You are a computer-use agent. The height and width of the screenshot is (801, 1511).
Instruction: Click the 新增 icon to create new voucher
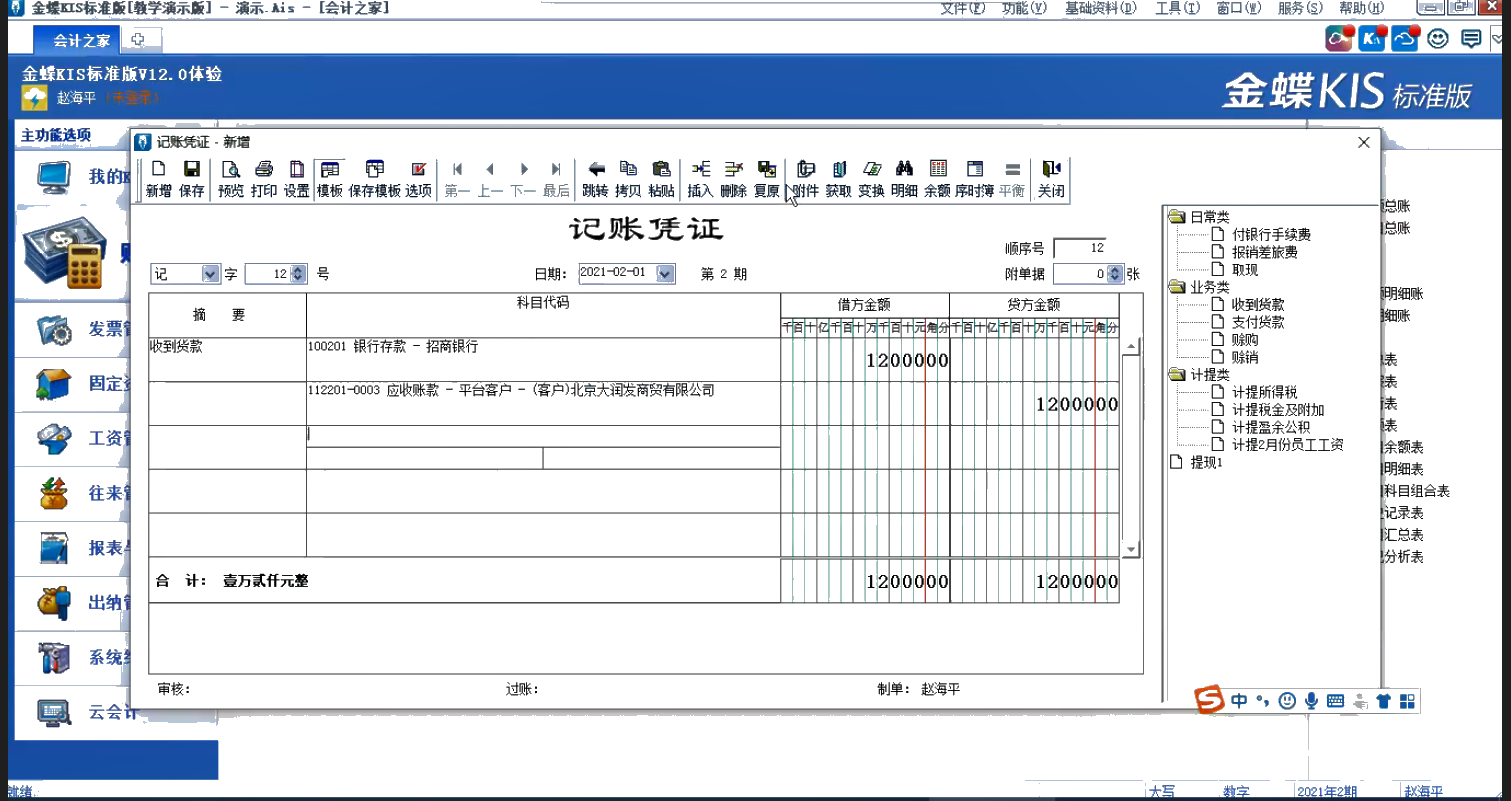click(x=157, y=176)
